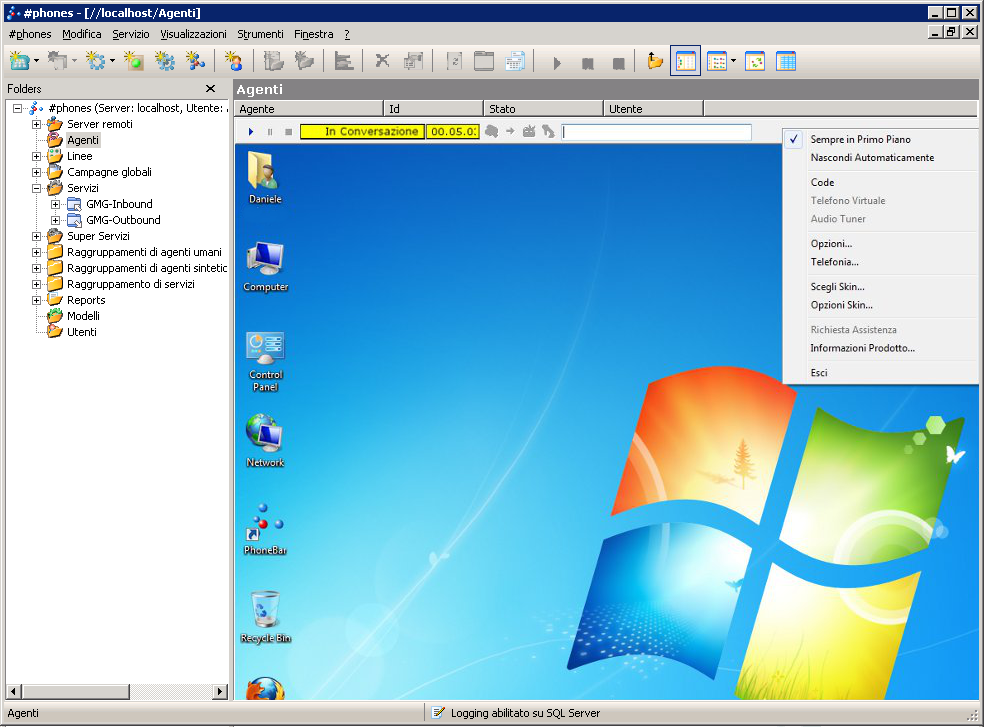Click the PhoneBar number input field

point(656,132)
